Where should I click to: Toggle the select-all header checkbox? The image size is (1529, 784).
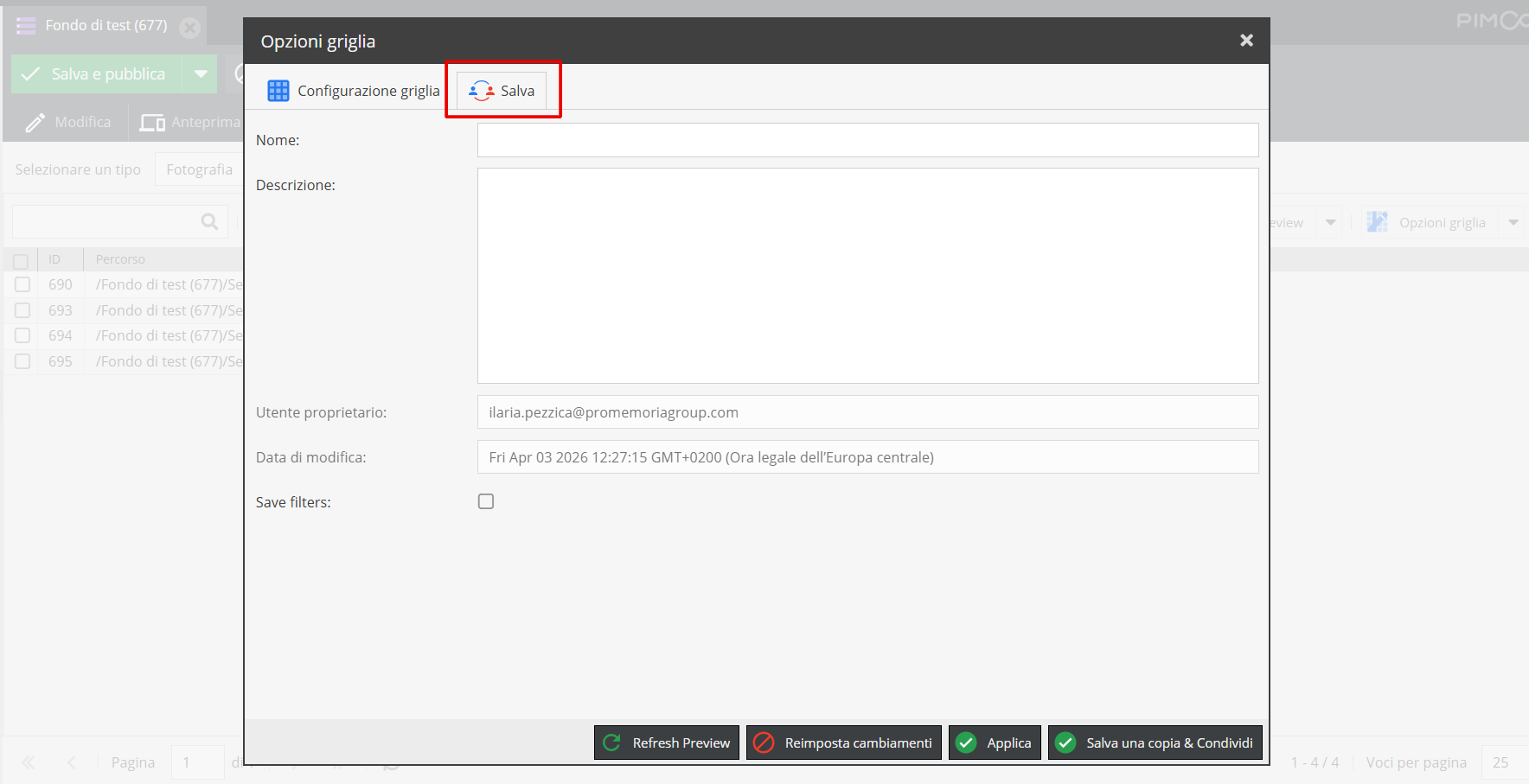(x=21, y=260)
